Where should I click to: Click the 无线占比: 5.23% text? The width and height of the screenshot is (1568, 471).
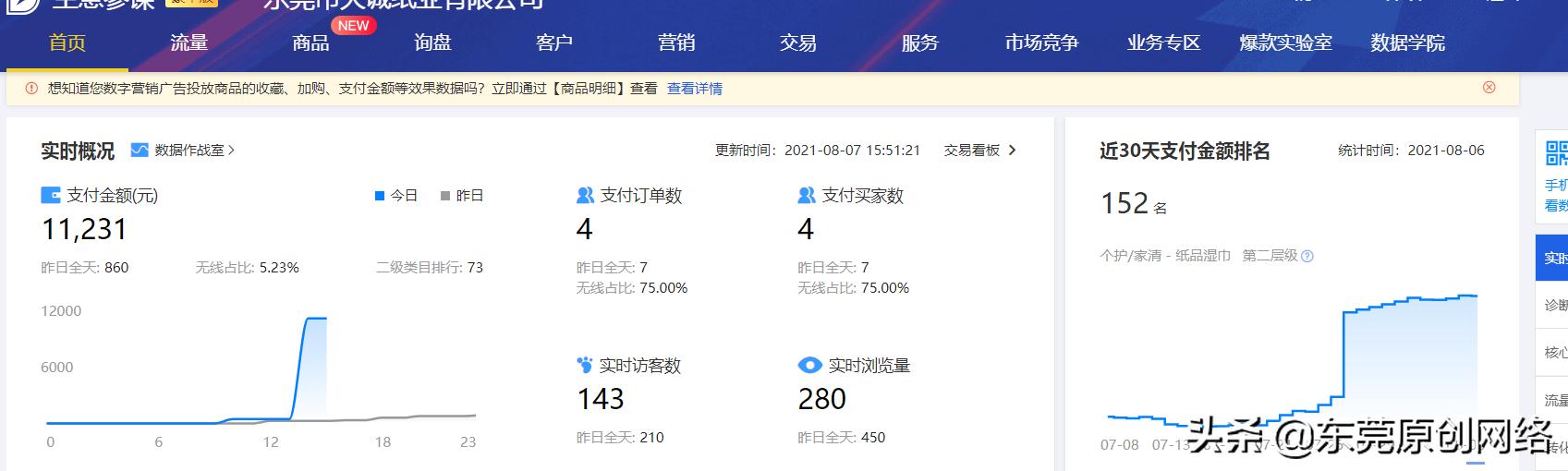coord(248,268)
